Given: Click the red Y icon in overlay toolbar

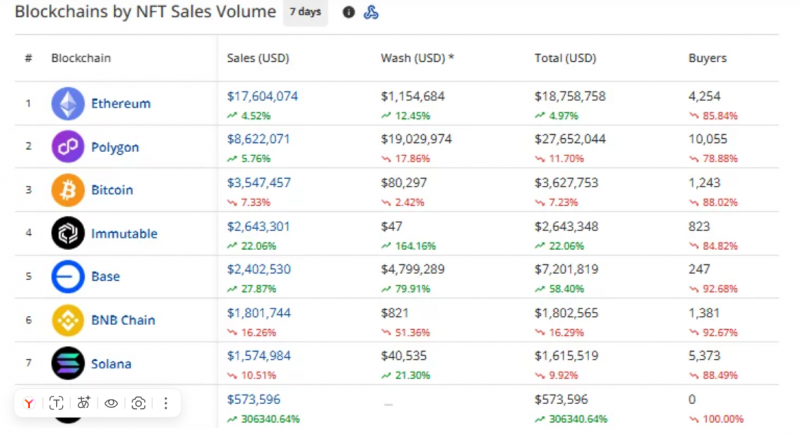Looking at the screenshot, I should [x=29, y=403].
